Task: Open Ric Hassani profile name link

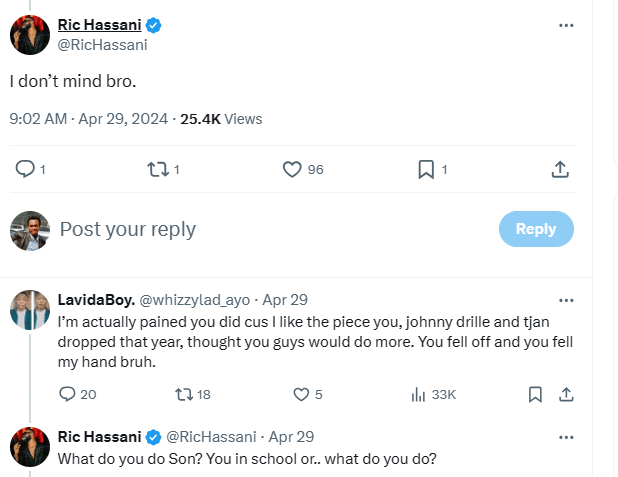Action: pyautogui.click(x=99, y=24)
